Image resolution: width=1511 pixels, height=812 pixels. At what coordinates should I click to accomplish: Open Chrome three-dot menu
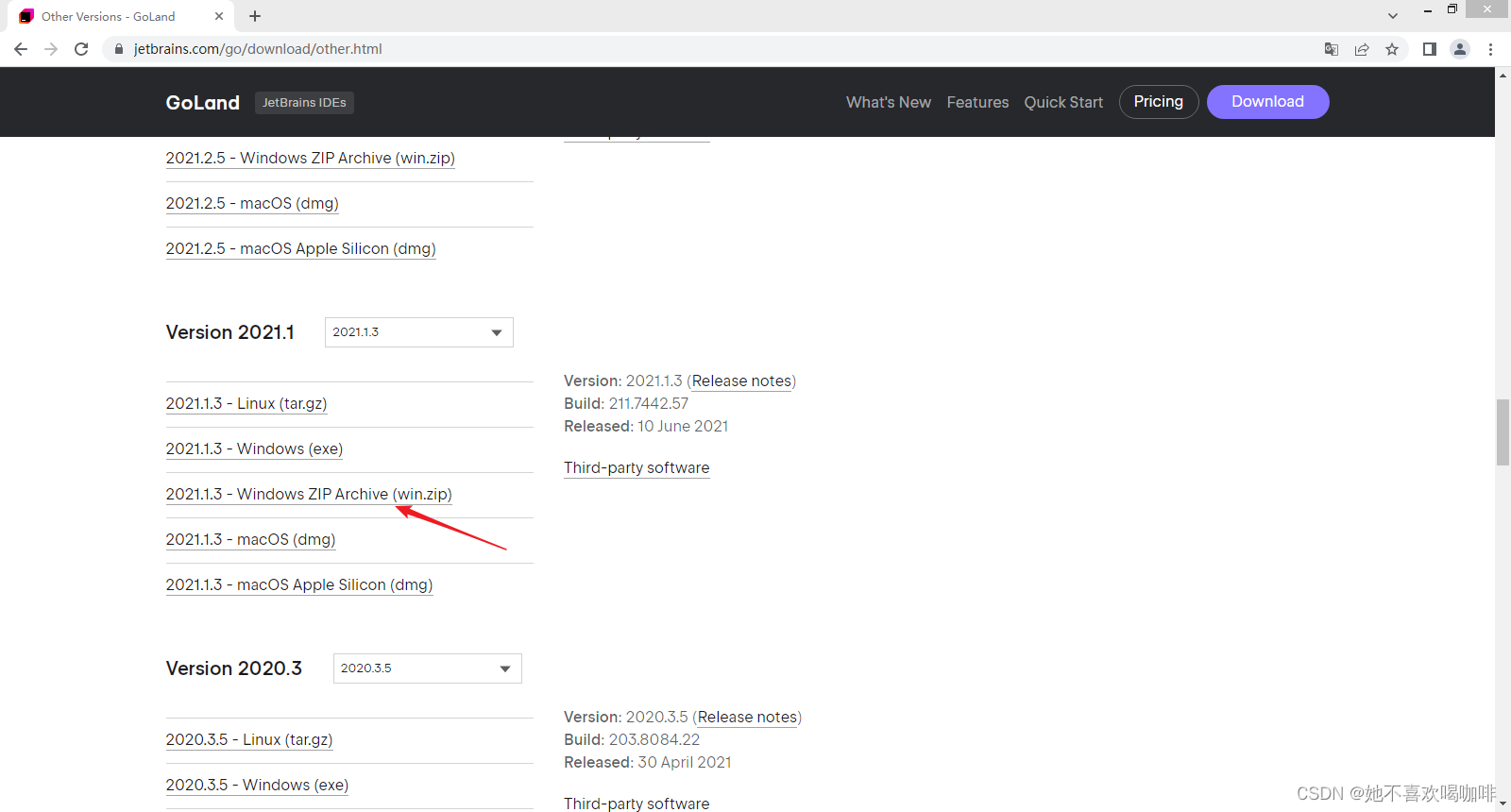coord(1490,49)
